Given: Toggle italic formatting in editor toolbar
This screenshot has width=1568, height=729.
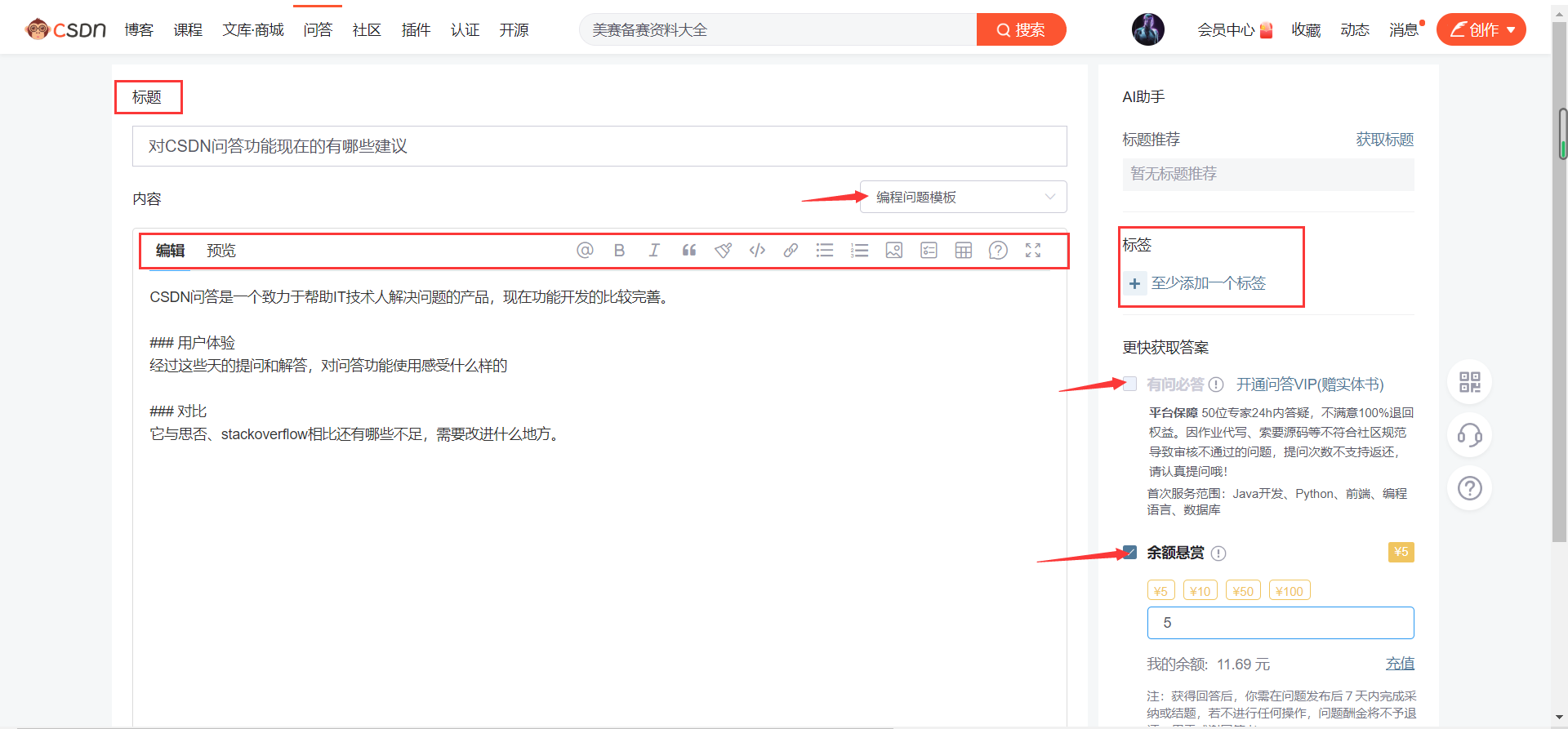Looking at the screenshot, I should pyautogui.click(x=654, y=251).
